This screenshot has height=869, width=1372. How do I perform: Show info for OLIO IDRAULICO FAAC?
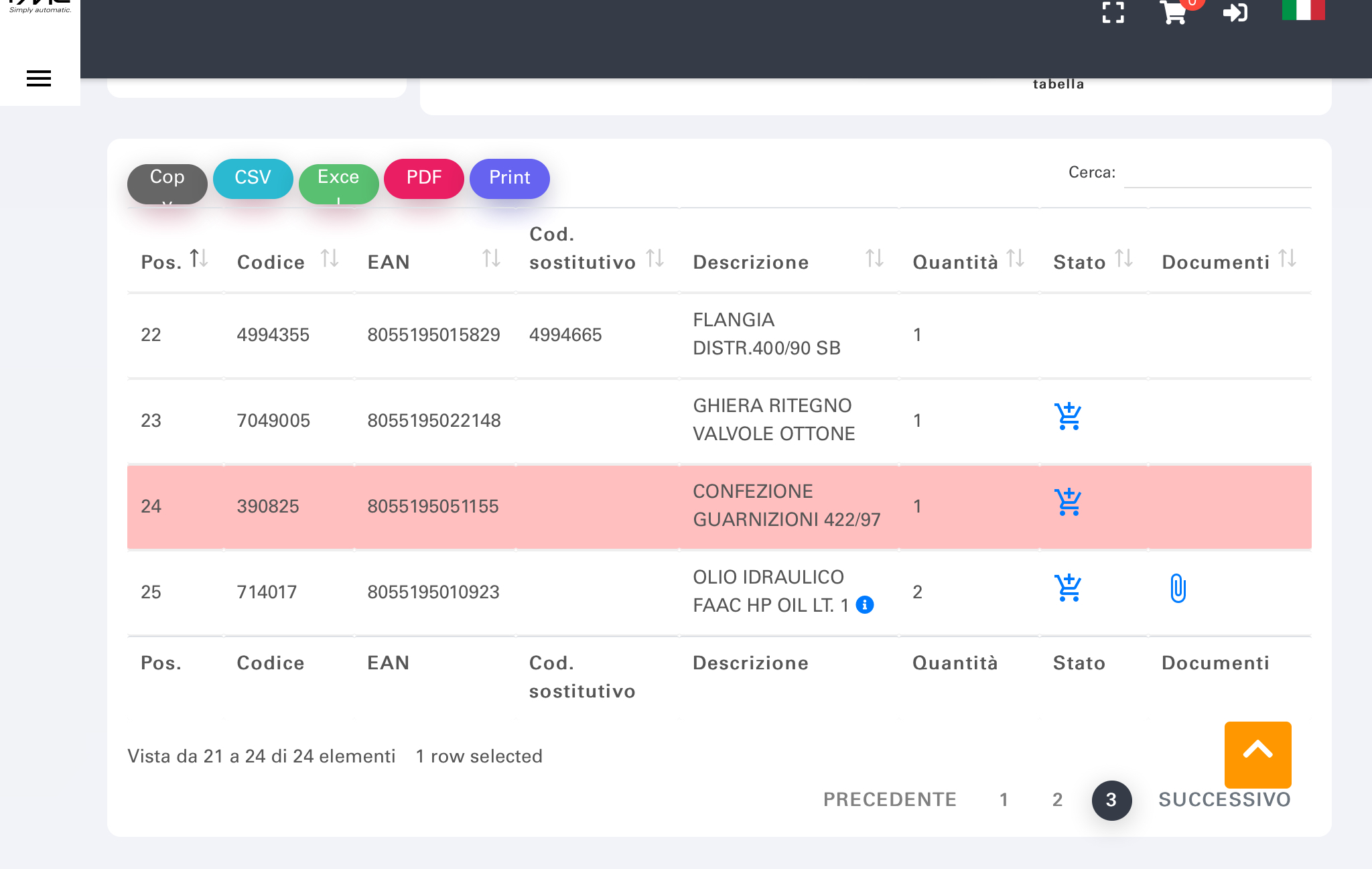coord(865,605)
